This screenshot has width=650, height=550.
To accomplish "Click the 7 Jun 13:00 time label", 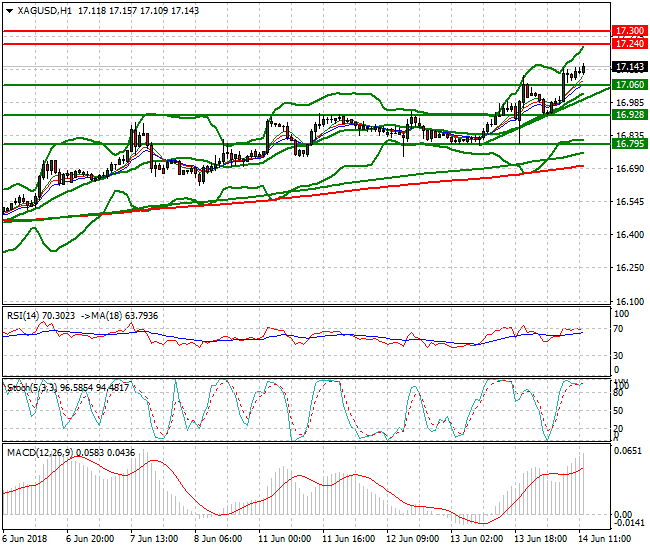I will pos(154,539).
